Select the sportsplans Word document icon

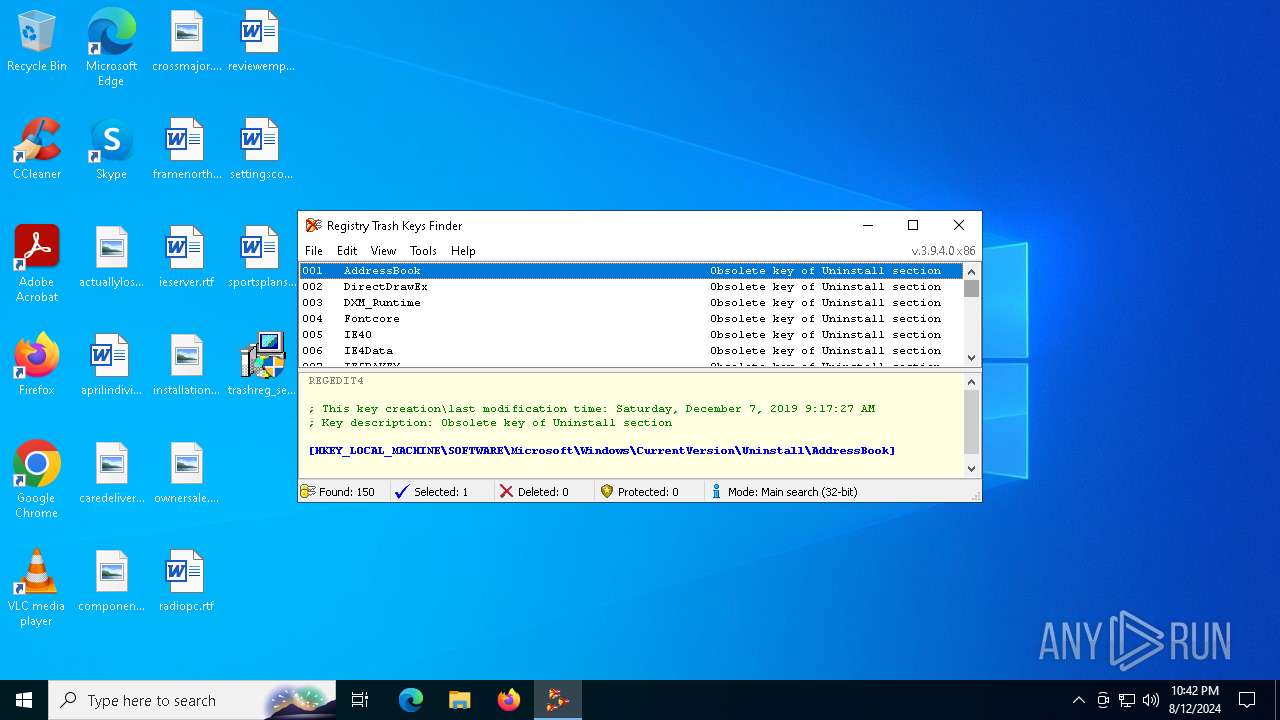(x=261, y=258)
